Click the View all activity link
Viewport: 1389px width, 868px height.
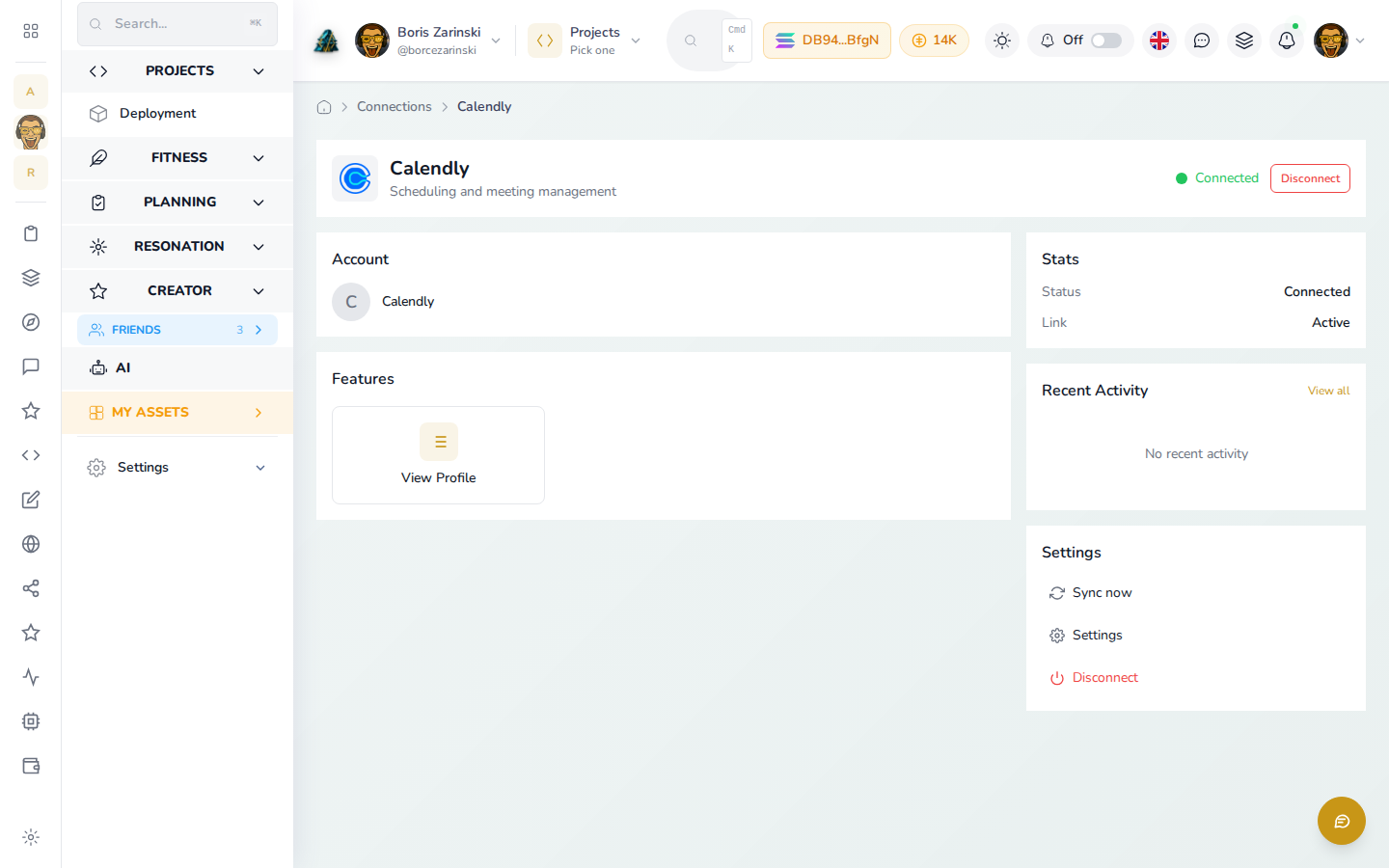click(1328, 391)
